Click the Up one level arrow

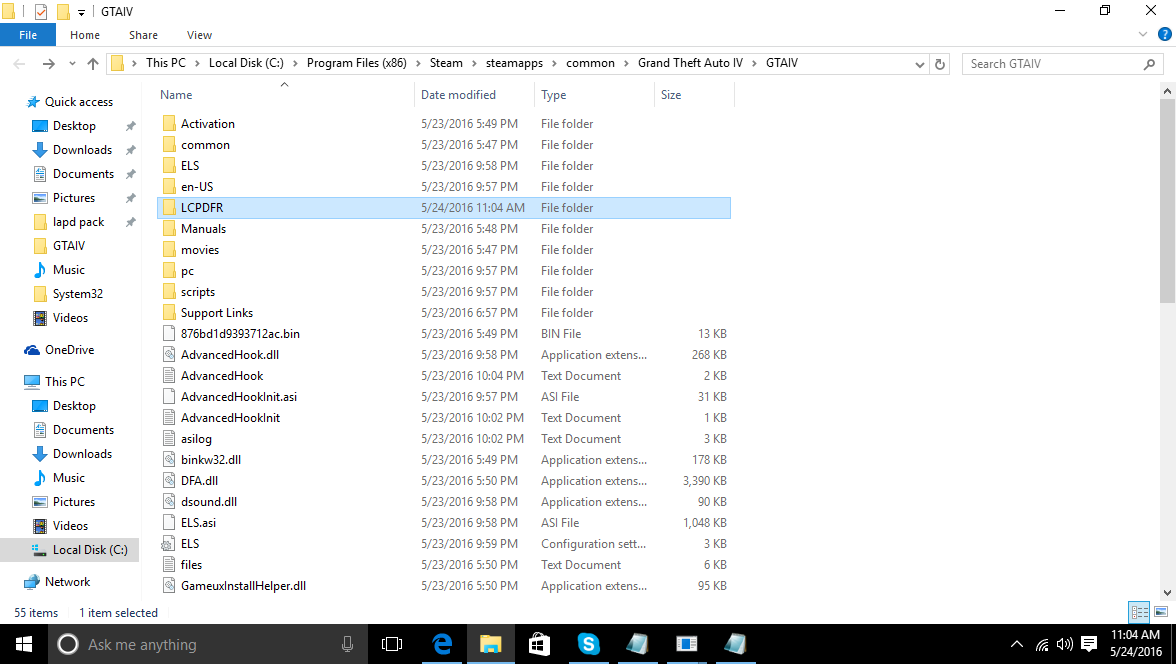[x=93, y=64]
